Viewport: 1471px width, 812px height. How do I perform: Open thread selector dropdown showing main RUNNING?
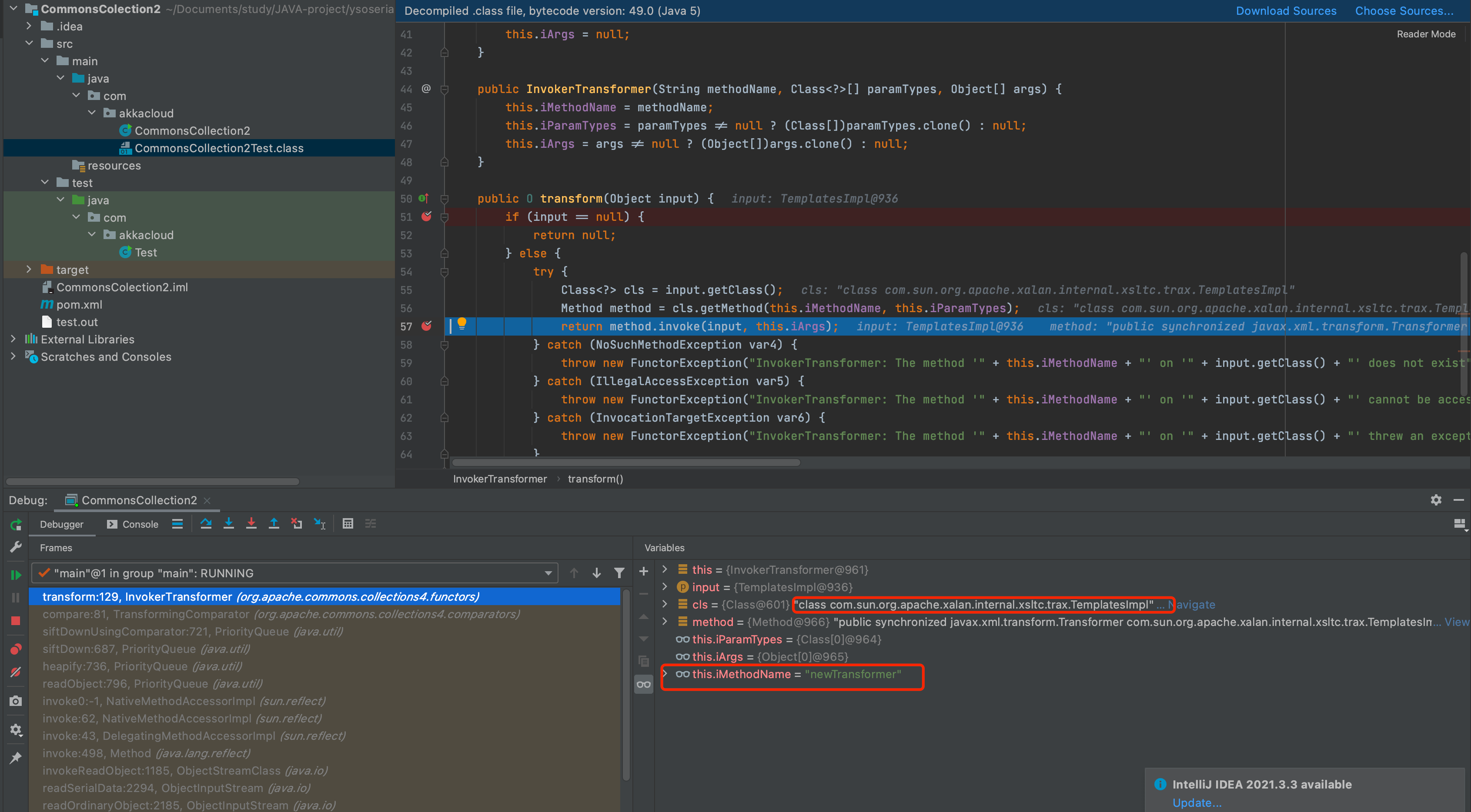(x=294, y=573)
